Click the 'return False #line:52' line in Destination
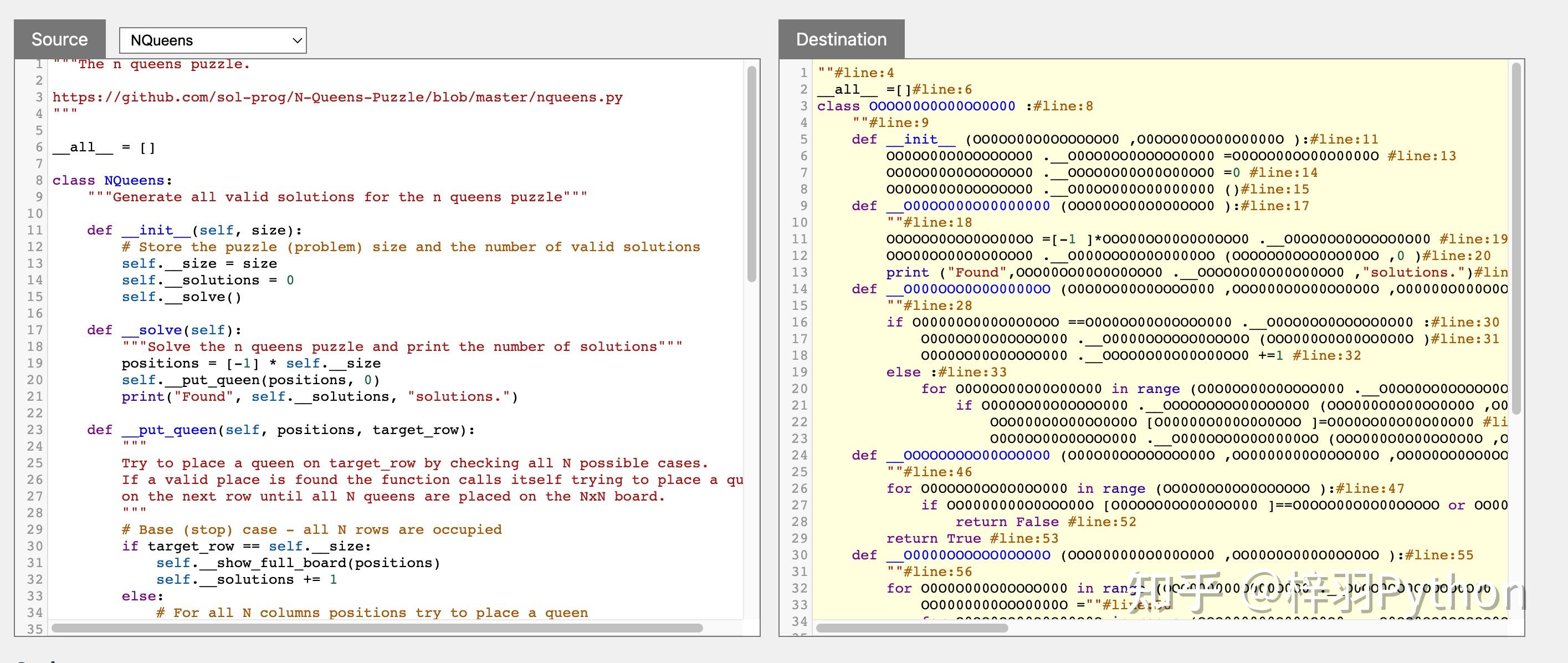 tap(1045, 522)
